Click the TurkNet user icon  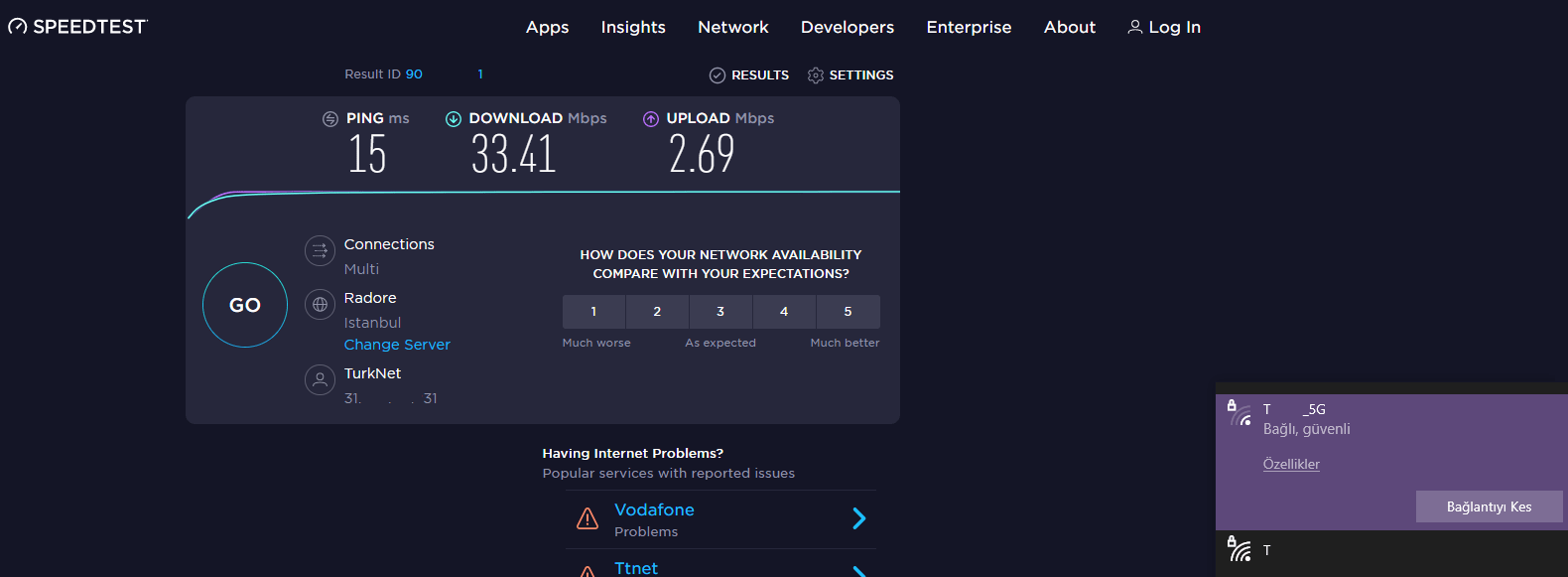(320, 379)
